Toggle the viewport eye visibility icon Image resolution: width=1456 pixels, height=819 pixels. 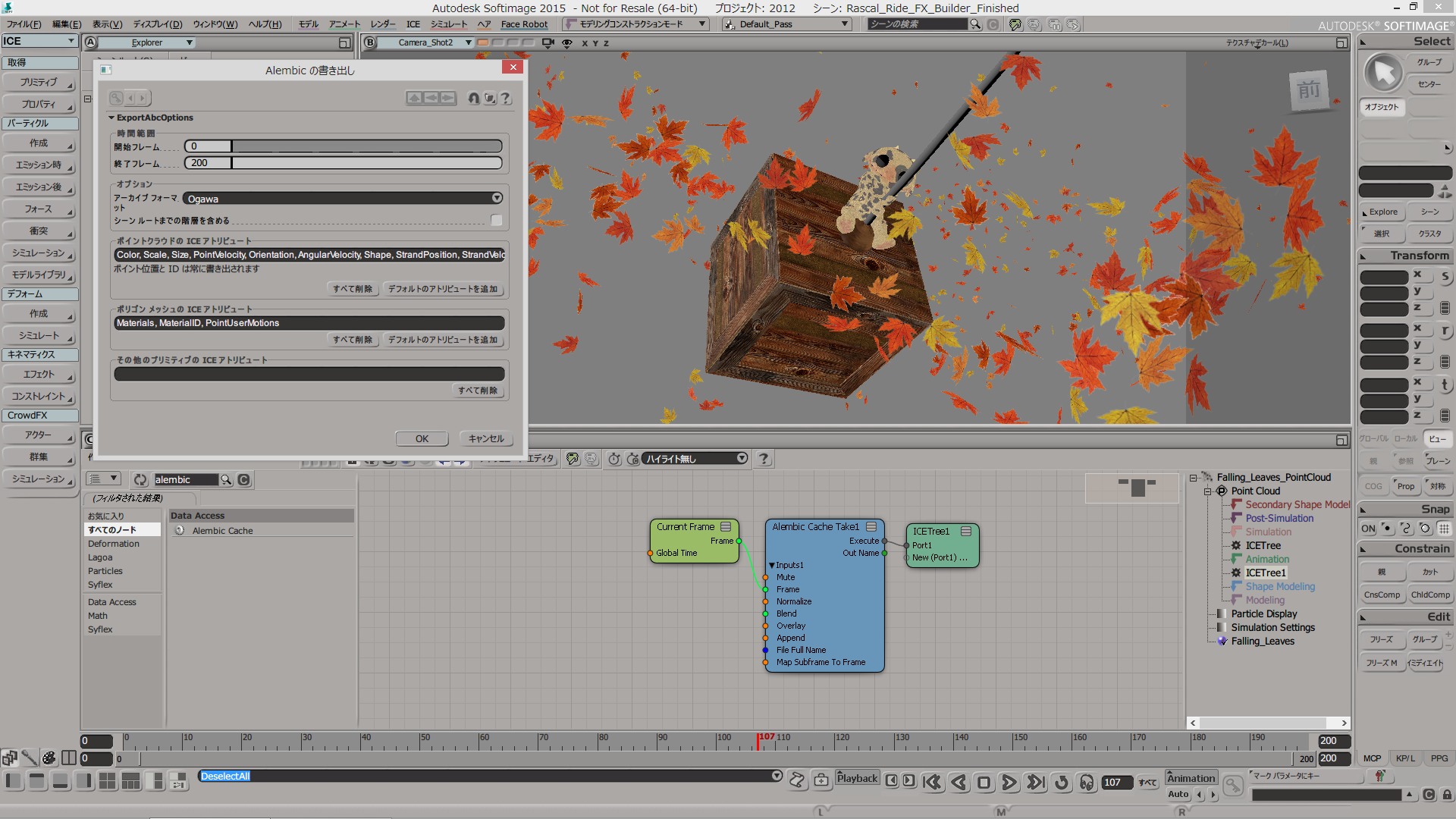(566, 43)
